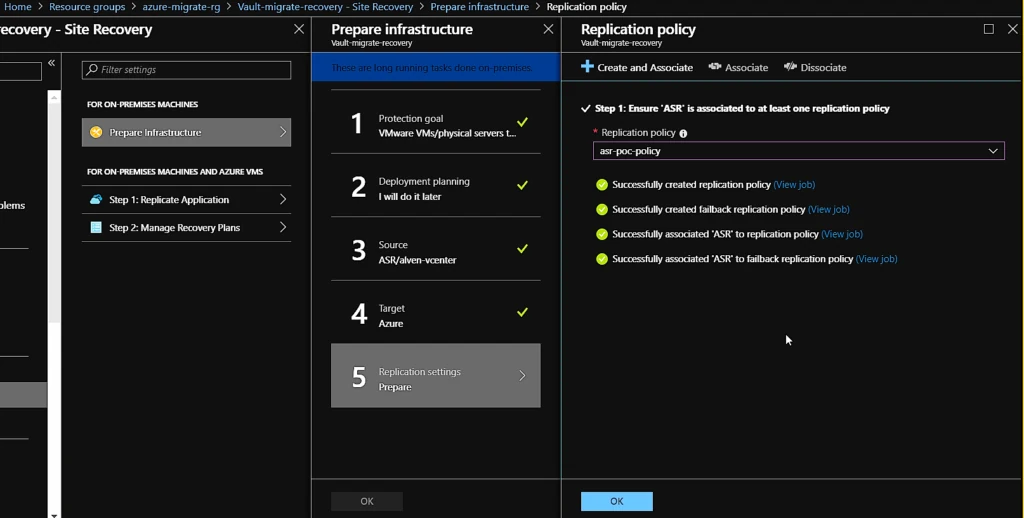Open Prepare infrastructure breadcrumb

point(480,7)
